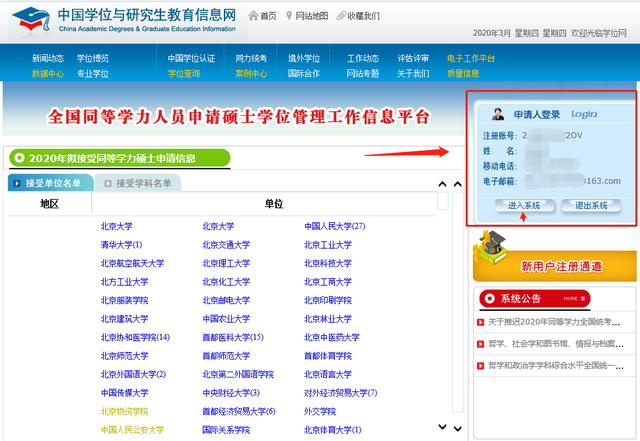Open 案例中心 menu item
The image size is (640, 441).
[x=251, y=74]
